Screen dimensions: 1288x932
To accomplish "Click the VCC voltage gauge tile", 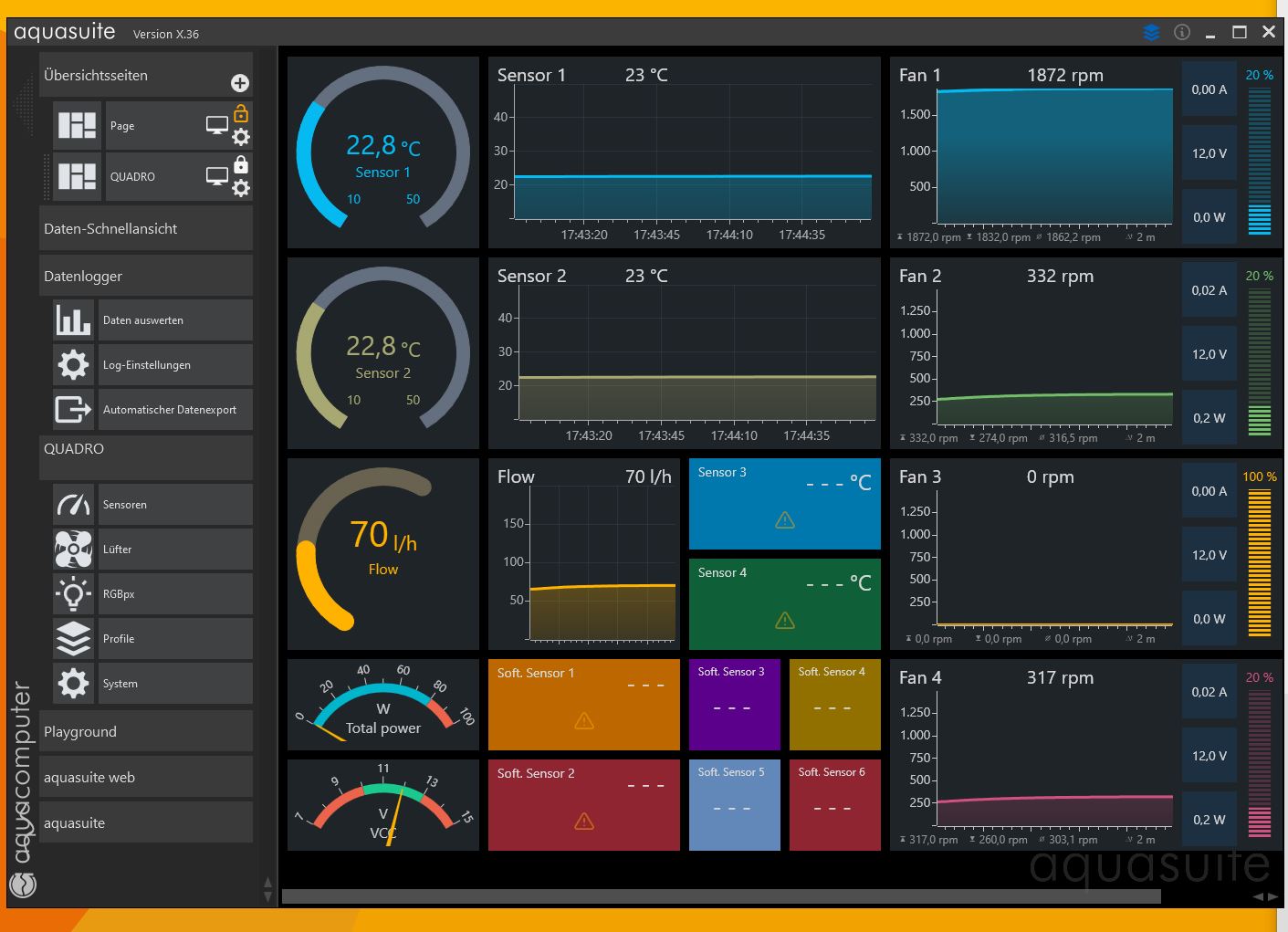I will (x=383, y=805).
